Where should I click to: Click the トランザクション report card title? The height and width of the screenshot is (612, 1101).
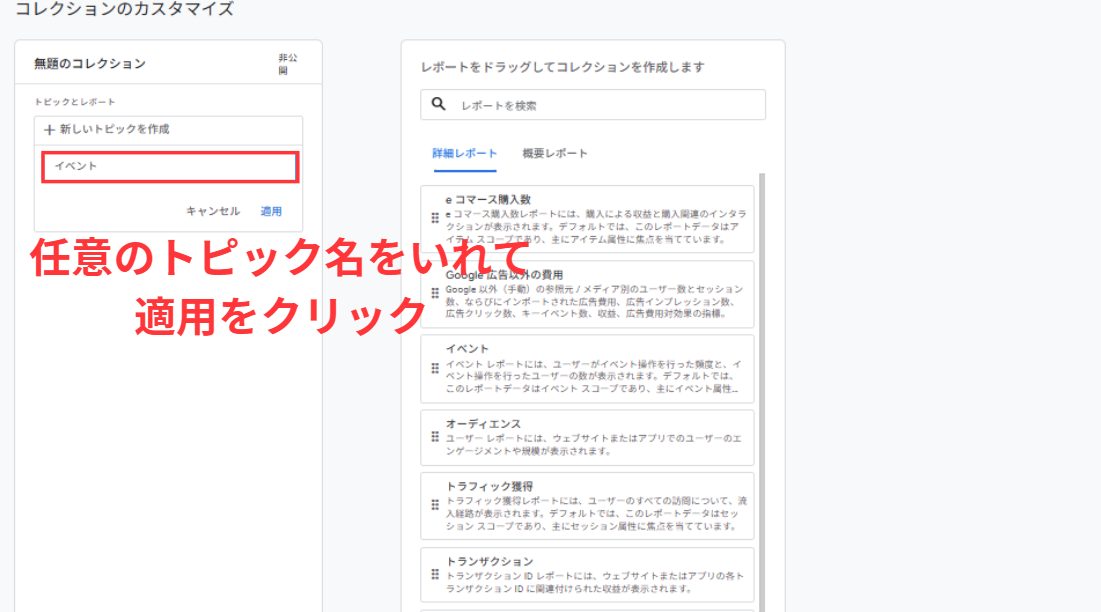pyautogui.click(x=489, y=562)
